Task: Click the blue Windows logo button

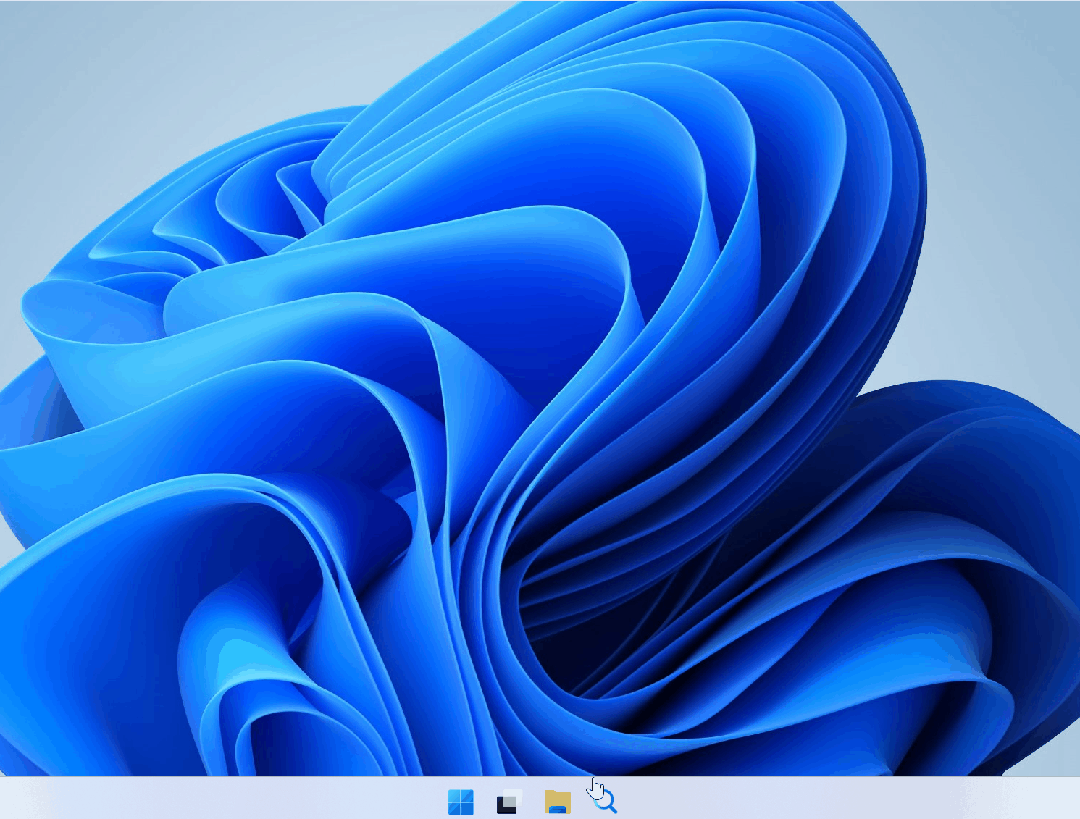Action: coord(461,801)
